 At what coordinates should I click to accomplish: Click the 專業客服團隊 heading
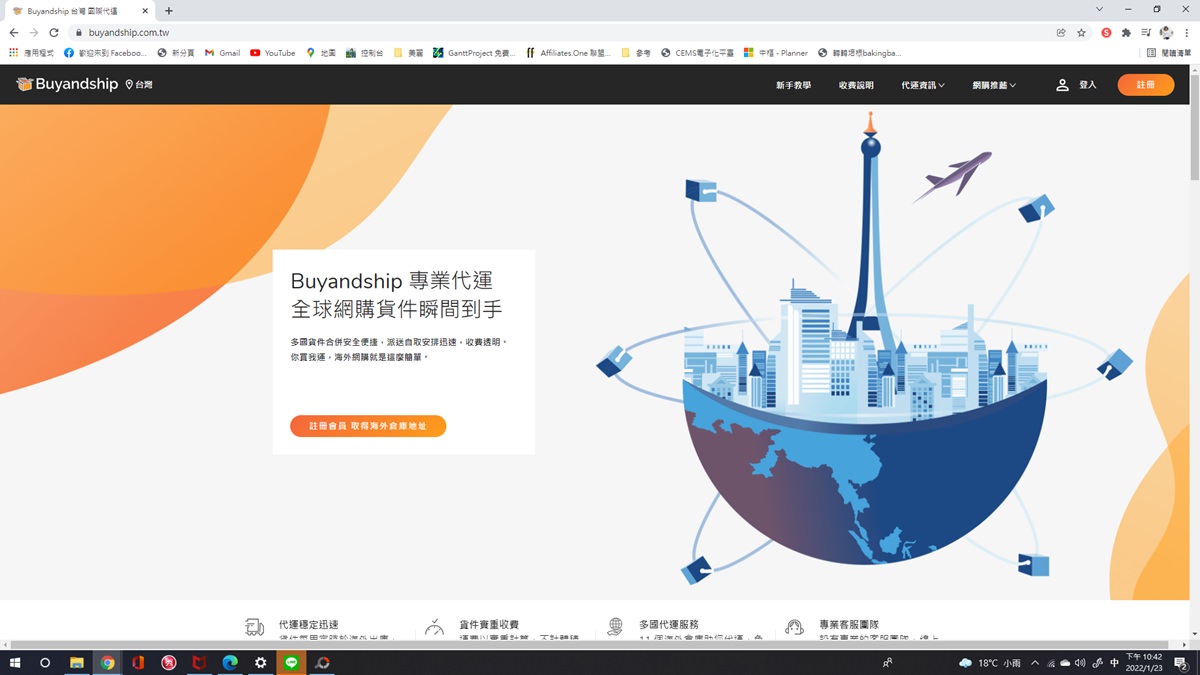(x=849, y=624)
